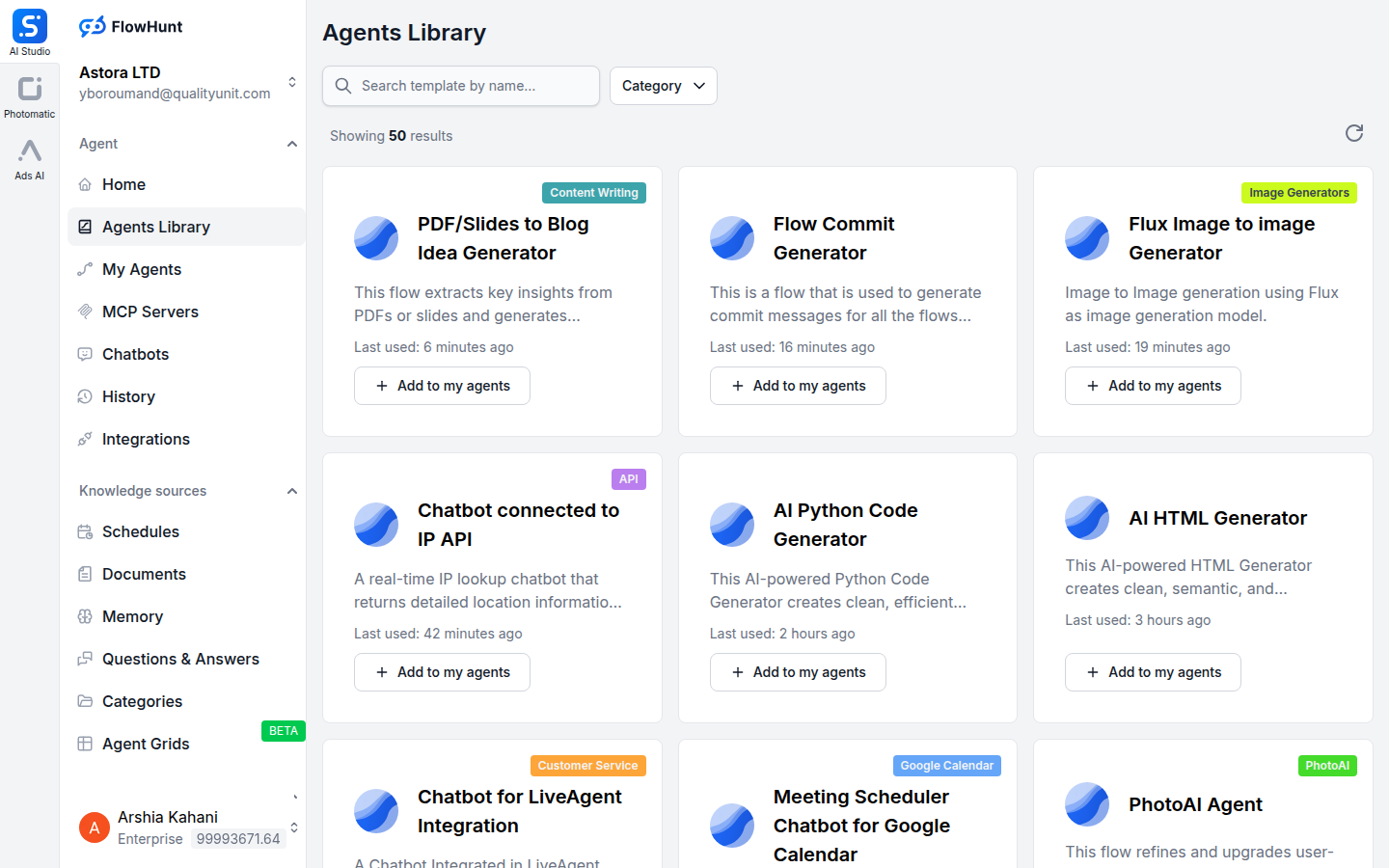Add Flow Commit Generator to my agents

tap(798, 386)
